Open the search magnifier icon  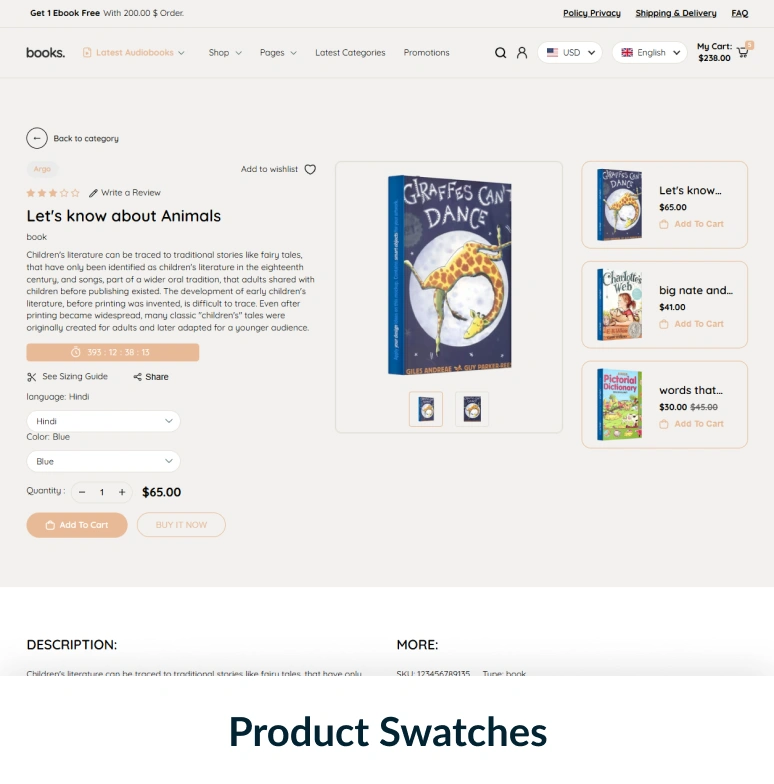coord(500,52)
